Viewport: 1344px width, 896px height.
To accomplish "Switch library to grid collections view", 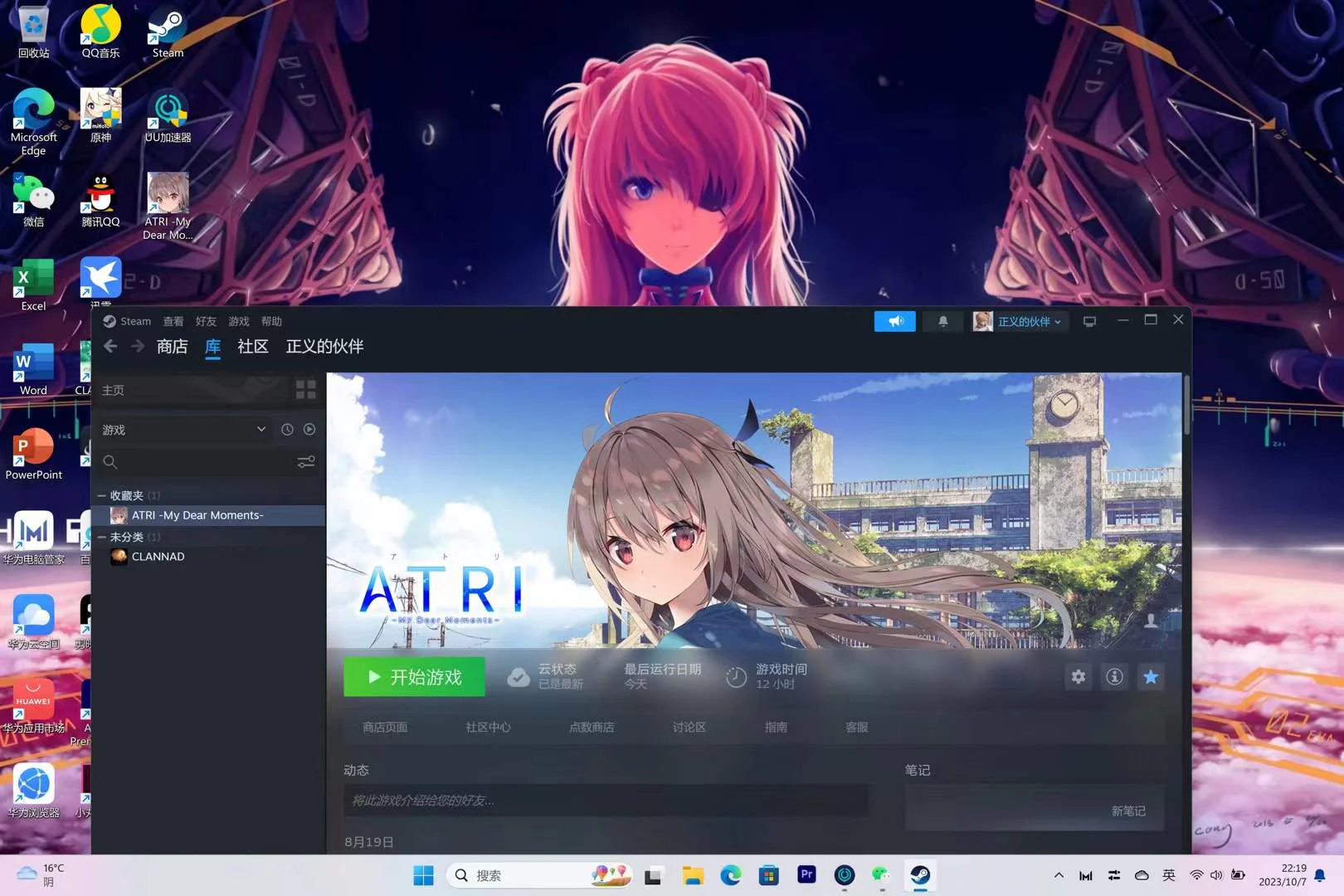I will (305, 389).
